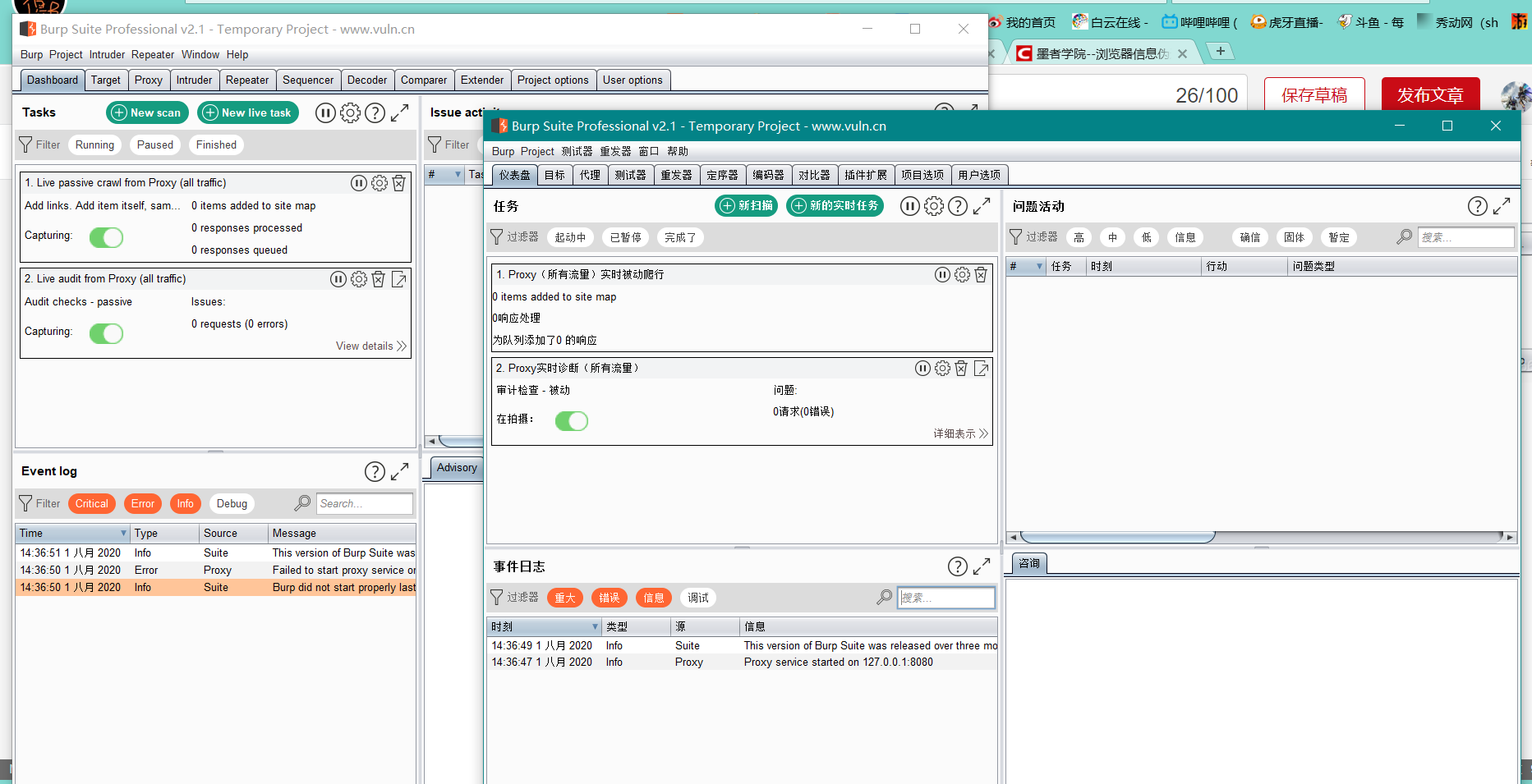Delete Live audit from Proxy task
Viewport: 1532px width, 784px height.
tap(379, 279)
